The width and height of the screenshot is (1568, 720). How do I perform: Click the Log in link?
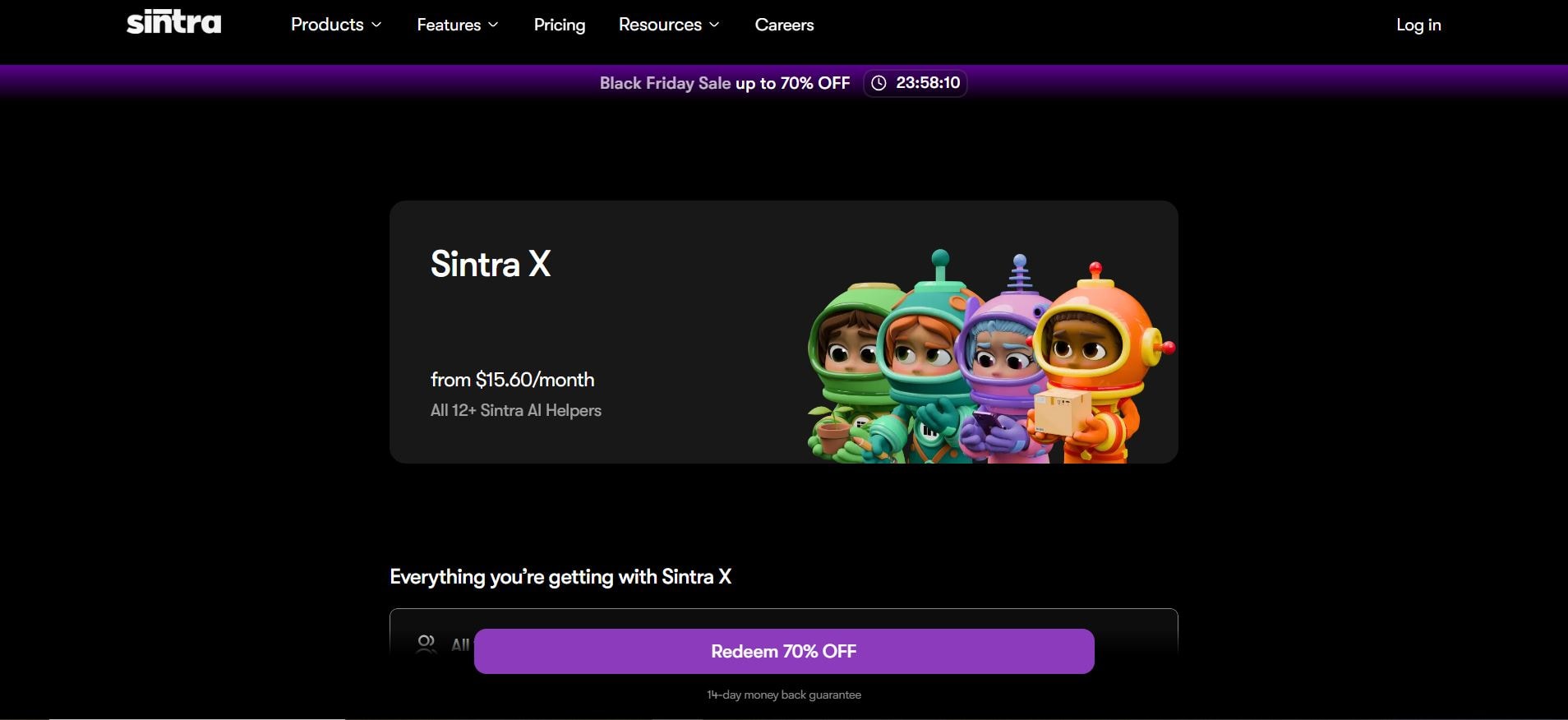click(1418, 25)
